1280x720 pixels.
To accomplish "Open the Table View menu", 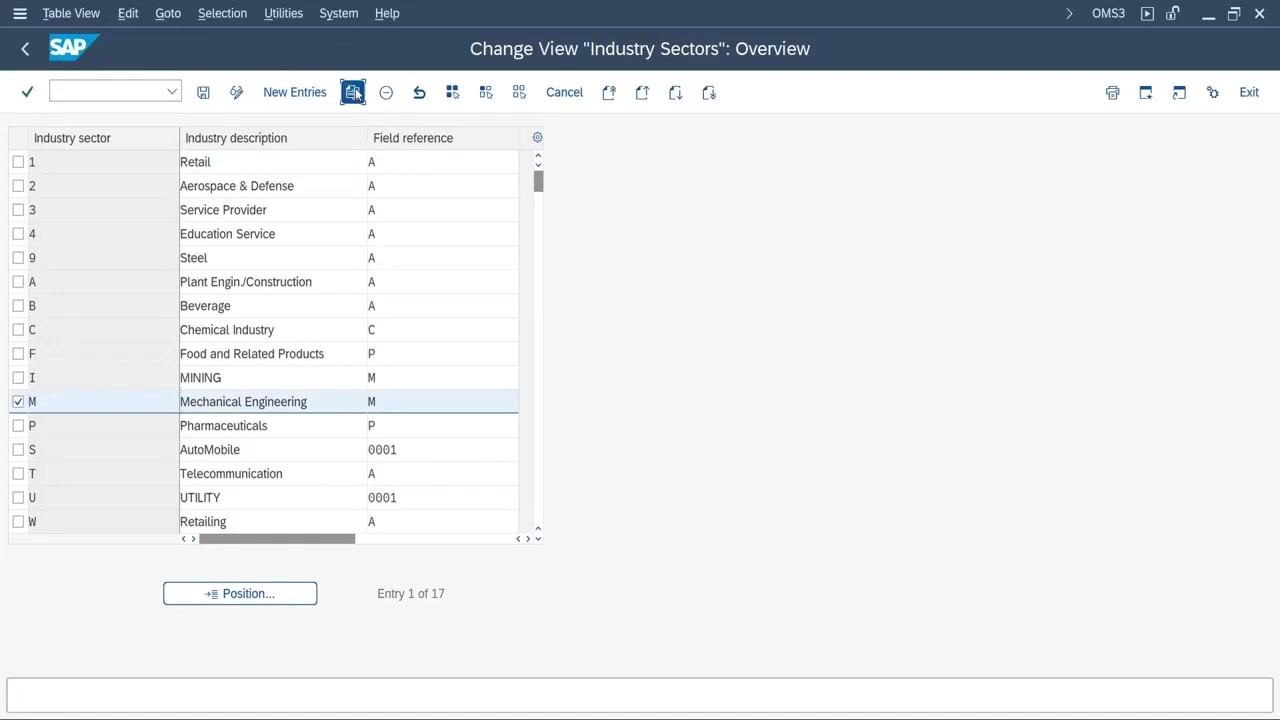I will click(x=71, y=13).
